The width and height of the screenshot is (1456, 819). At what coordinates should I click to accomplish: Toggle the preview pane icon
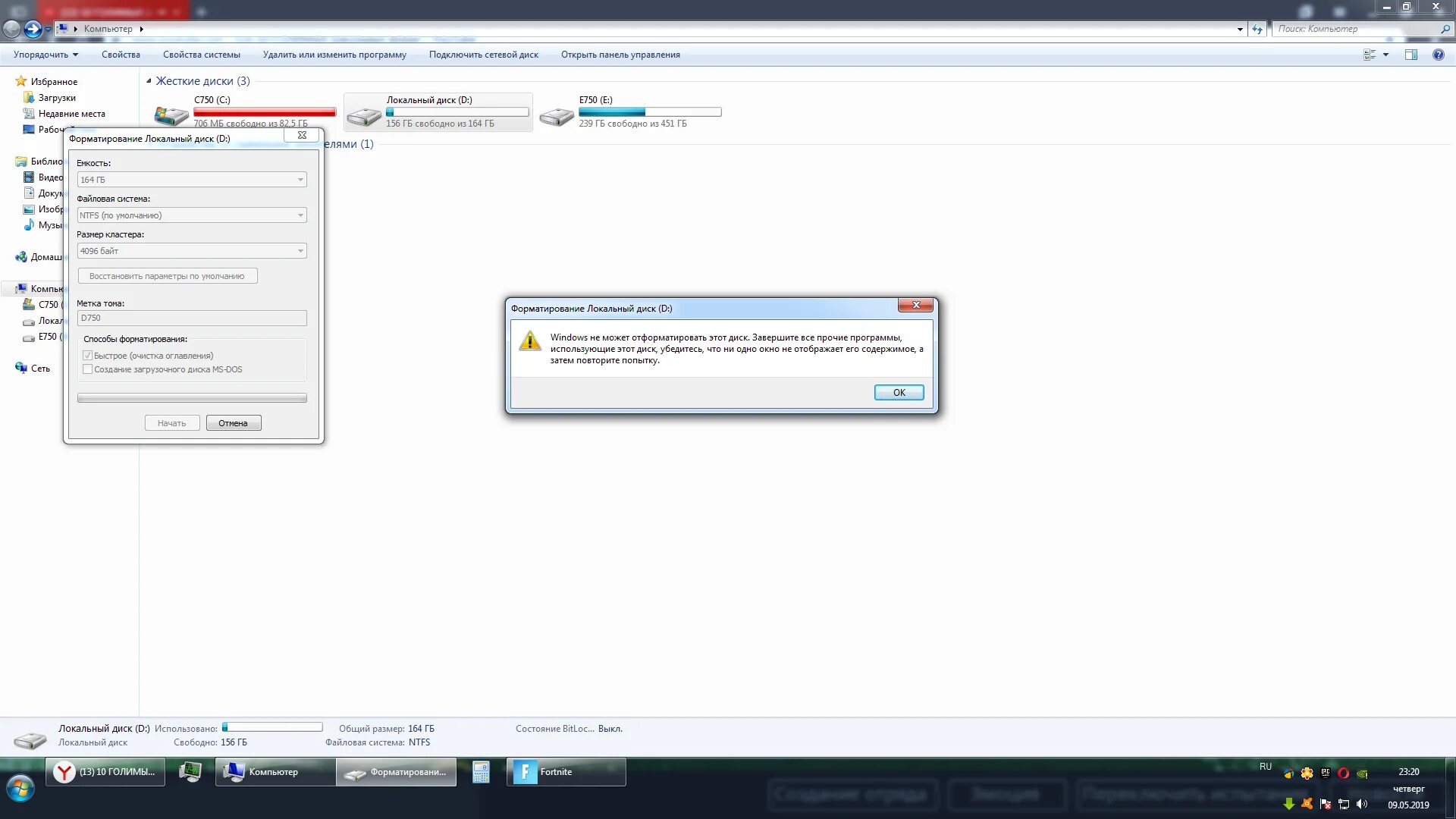1410,55
